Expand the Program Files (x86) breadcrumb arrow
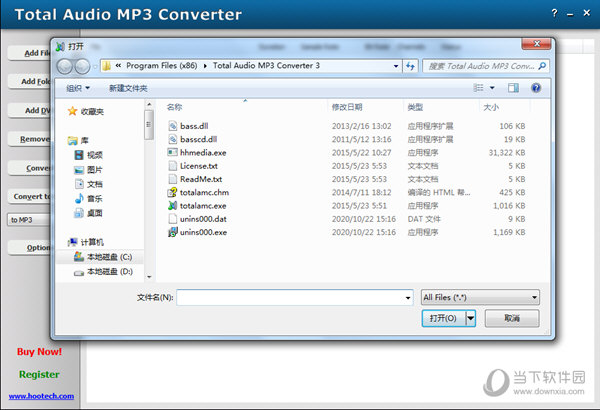The image size is (600, 410). pyautogui.click(x=205, y=66)
